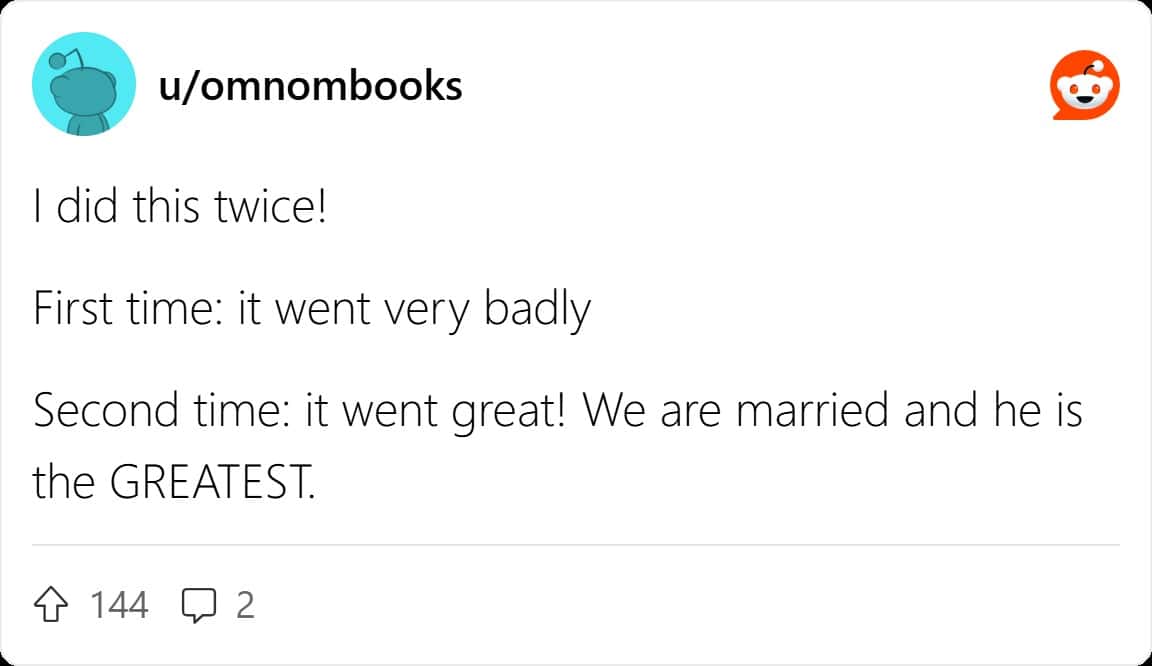1152x666 pixels.
Task: Click the 2 comments count
Action: pos(245,604)
